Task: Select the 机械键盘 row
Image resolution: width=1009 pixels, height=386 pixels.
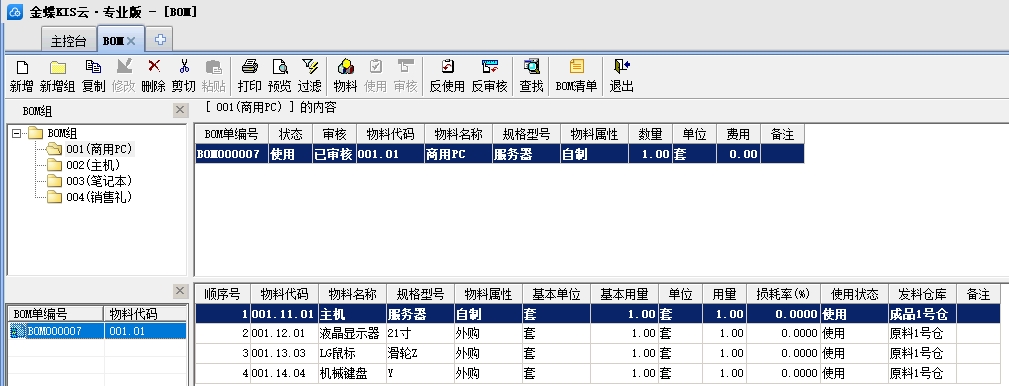Action: pyautogui.click(x=598, y=373)
